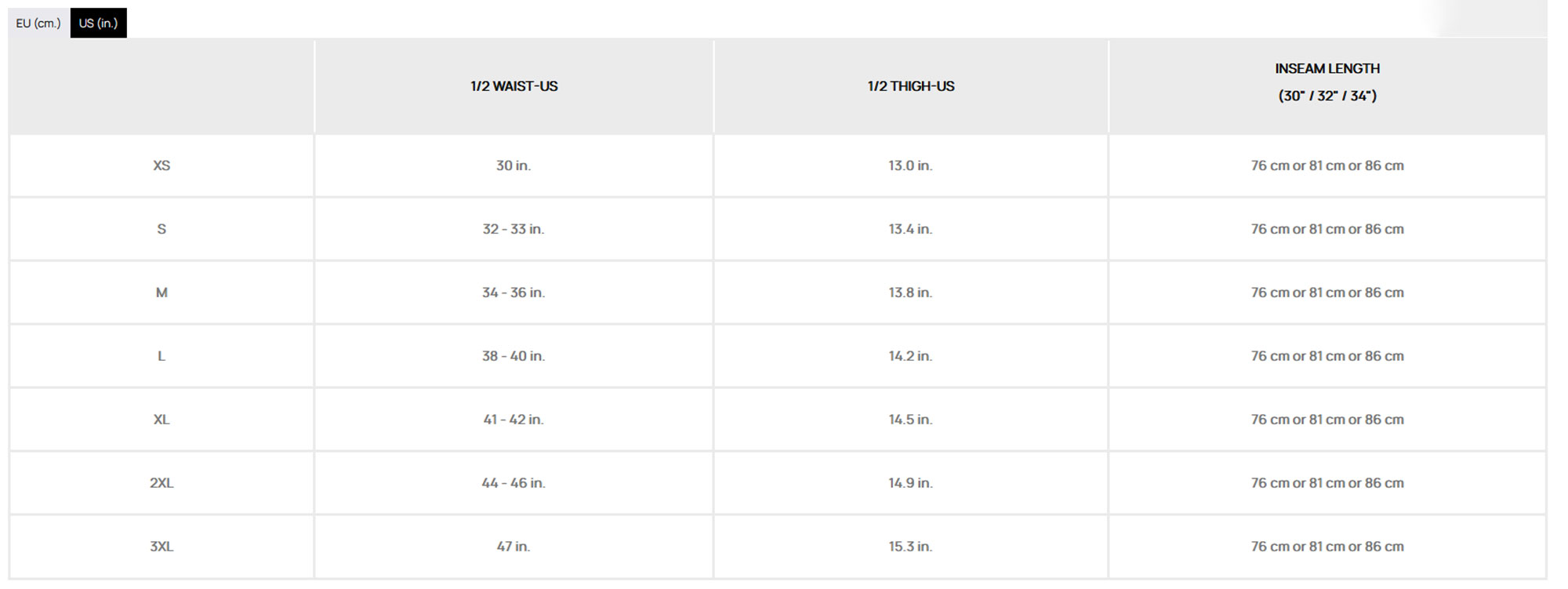Click the 1/2 THIGH-US column header
The width and height of the screenshot is (1568, 589).
point(910,86)
